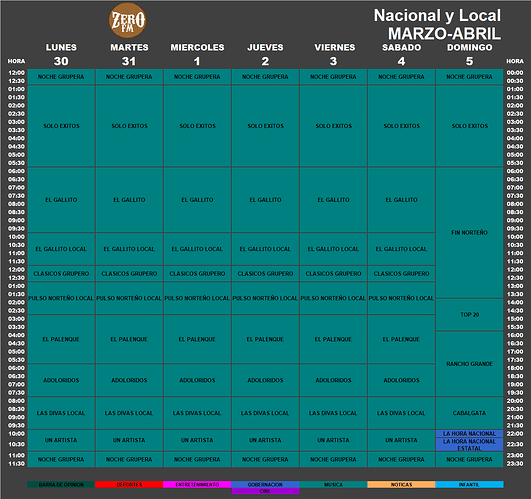Select Sunday's bottom NOCHE GRUPERA block
The height and width of the screenshot is (499, 531).
469,459
